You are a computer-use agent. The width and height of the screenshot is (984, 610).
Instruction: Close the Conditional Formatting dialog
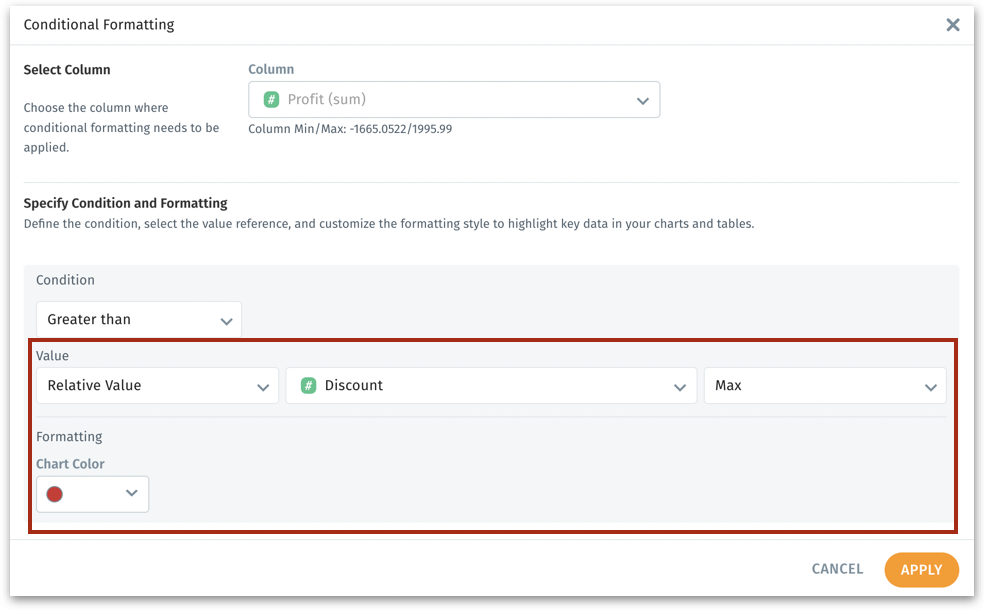coord(953,25)
